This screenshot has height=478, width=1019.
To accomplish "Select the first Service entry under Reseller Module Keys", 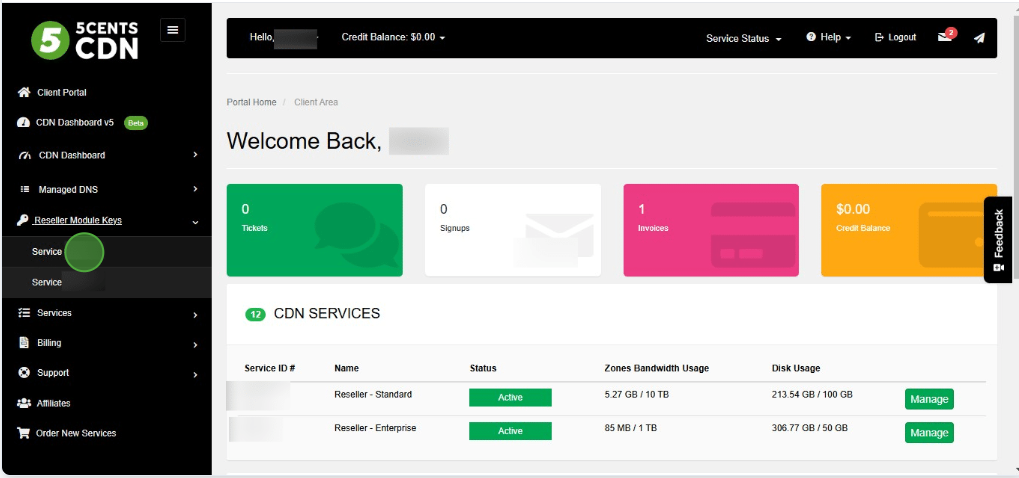I will 106,252.
